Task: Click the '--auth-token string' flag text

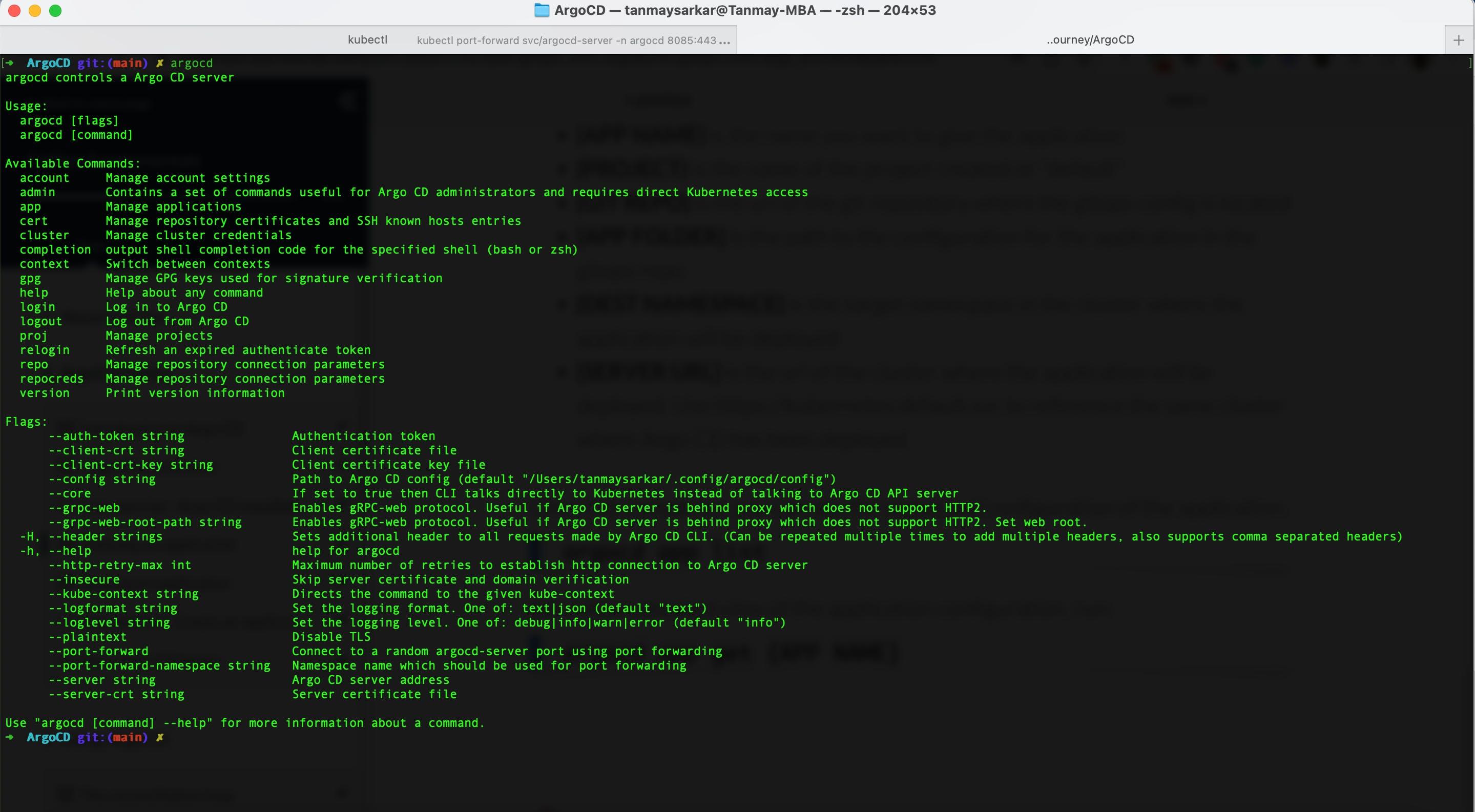Action: coord(116,436)
